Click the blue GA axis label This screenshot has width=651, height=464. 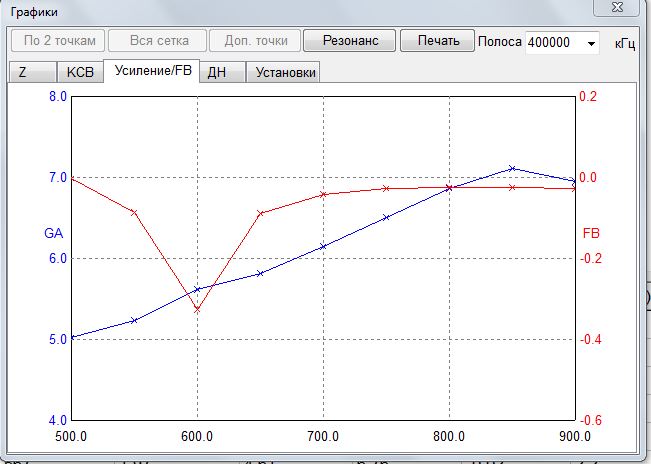[54, 233]
